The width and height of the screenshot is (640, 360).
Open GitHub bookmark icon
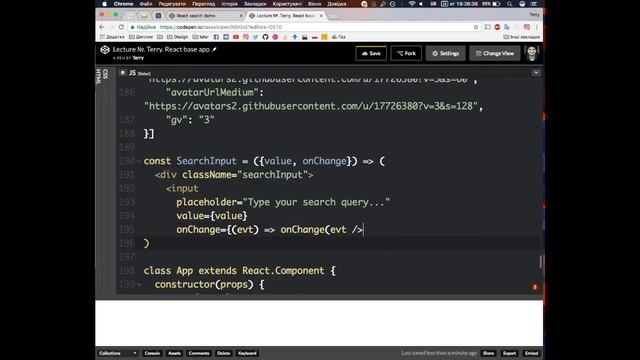[x=265, y=37]
